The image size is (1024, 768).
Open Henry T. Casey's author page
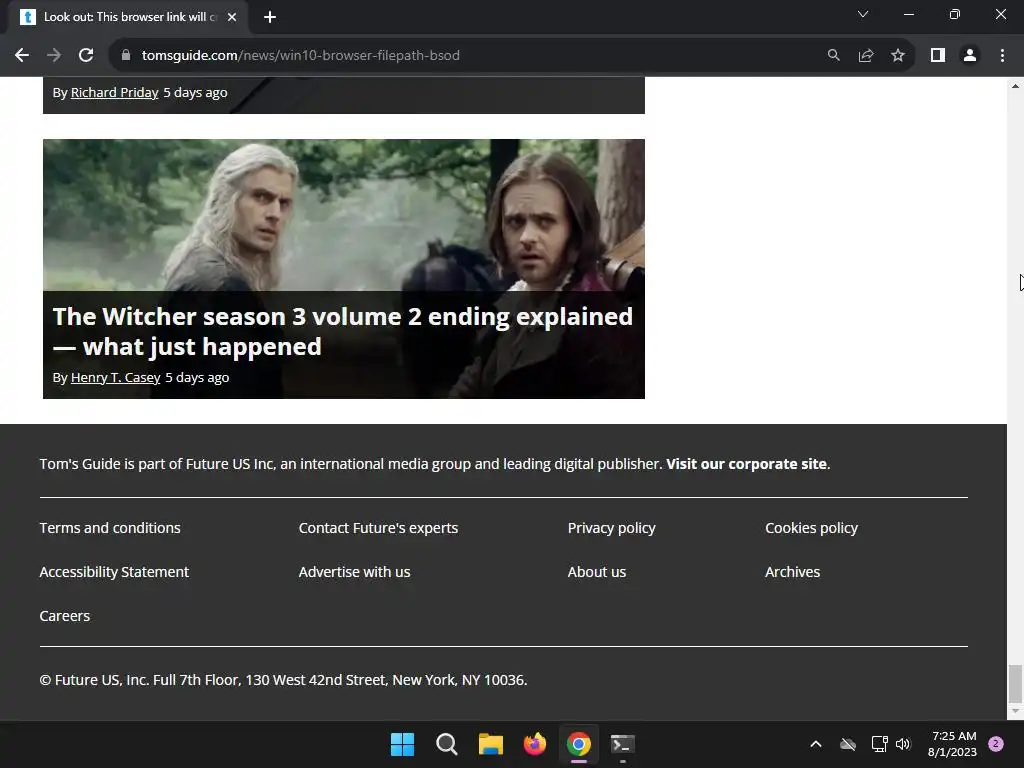[116, 377]
